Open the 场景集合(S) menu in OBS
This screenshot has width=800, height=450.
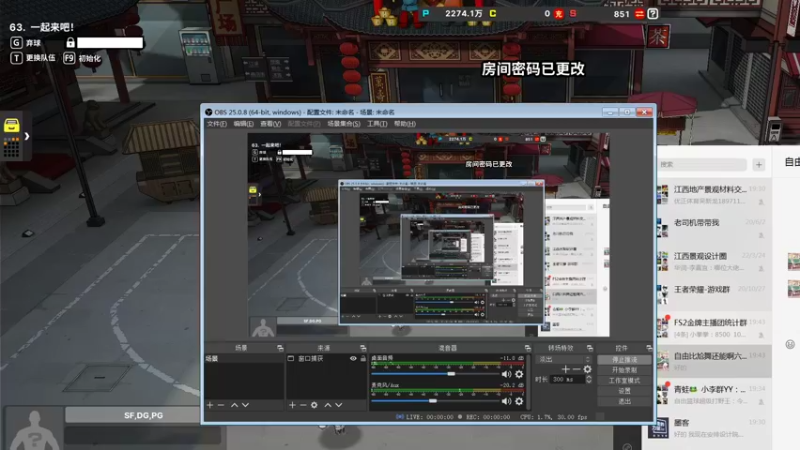(343, 124)
